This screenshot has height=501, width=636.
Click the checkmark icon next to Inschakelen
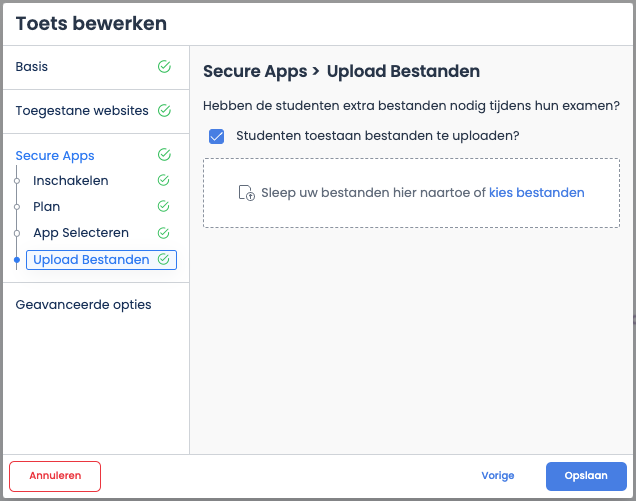point(163,180)
